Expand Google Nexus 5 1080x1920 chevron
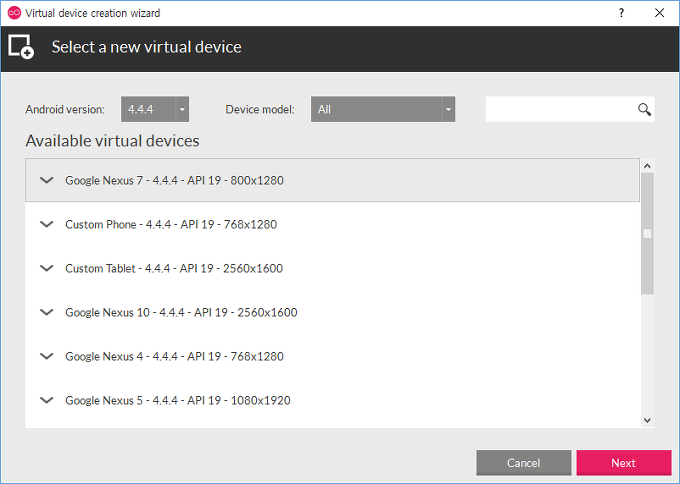This screenshot has height=484, width=680. [46, 400]
